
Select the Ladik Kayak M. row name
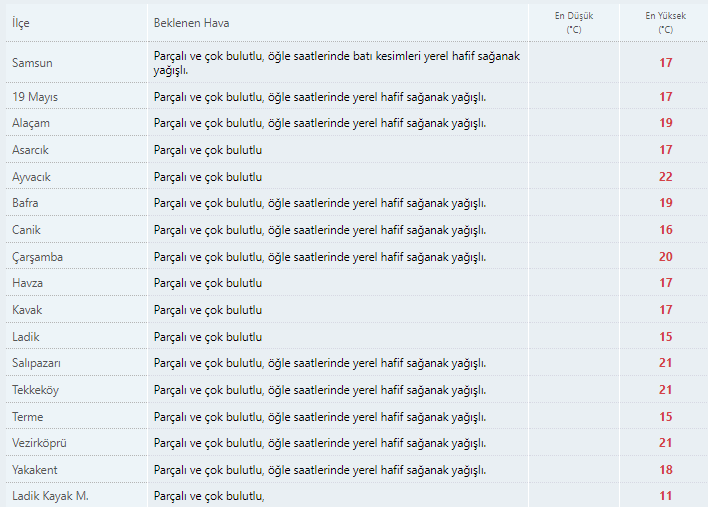tap(50, 496)
